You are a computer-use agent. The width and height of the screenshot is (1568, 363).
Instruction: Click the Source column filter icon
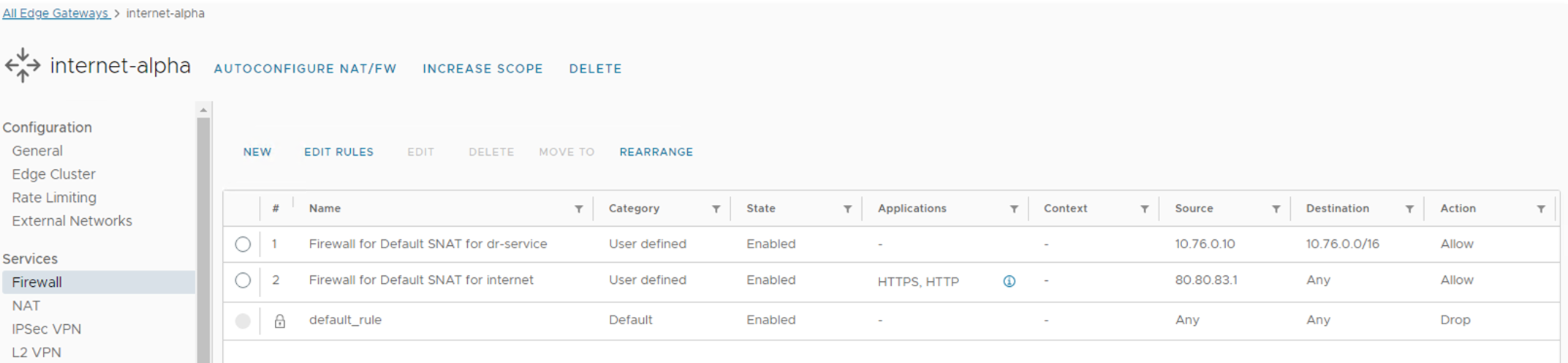coord(1276,209)
